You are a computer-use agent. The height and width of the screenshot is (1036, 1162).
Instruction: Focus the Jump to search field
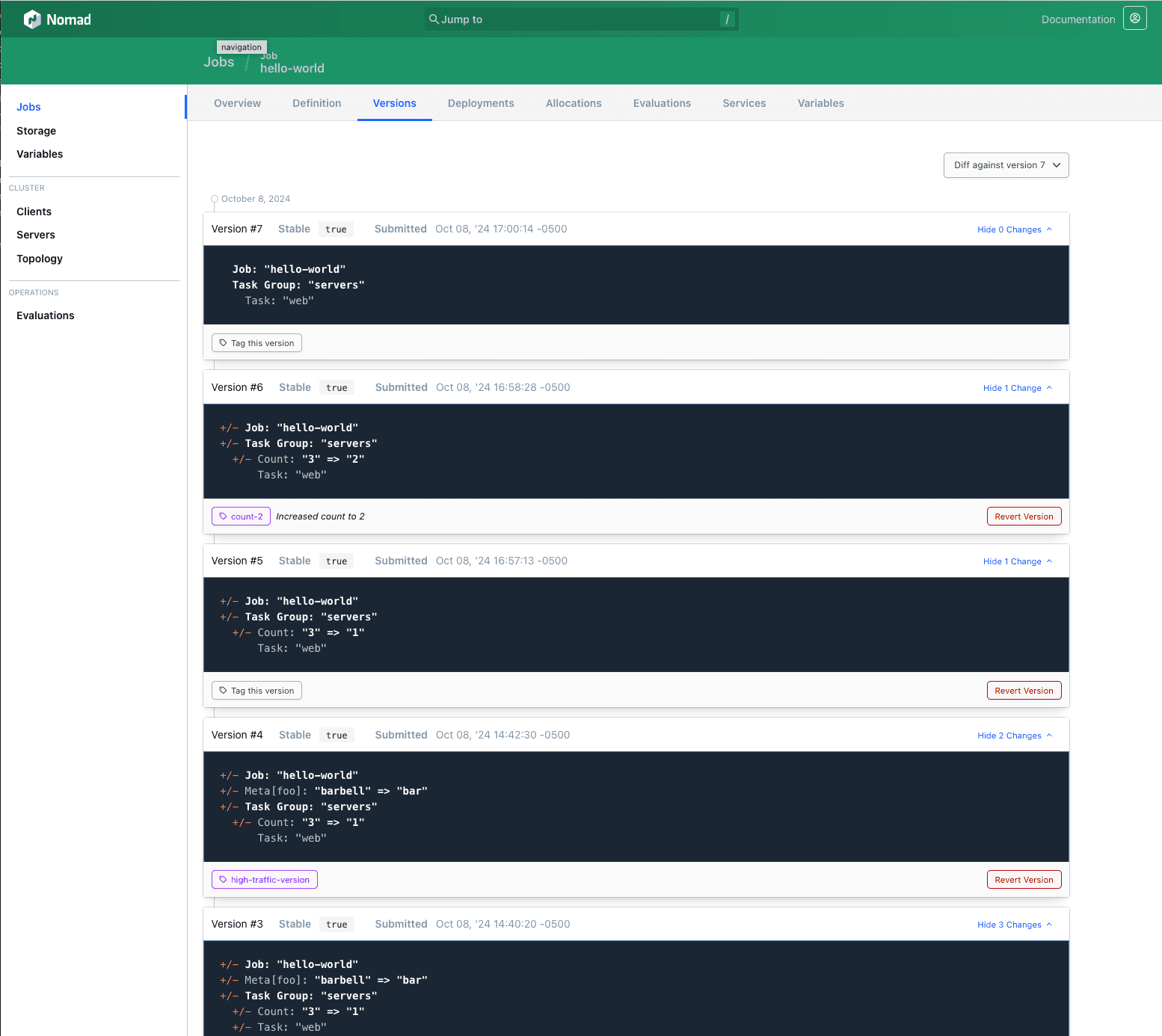pyautogui.click(x=581, y=19)
